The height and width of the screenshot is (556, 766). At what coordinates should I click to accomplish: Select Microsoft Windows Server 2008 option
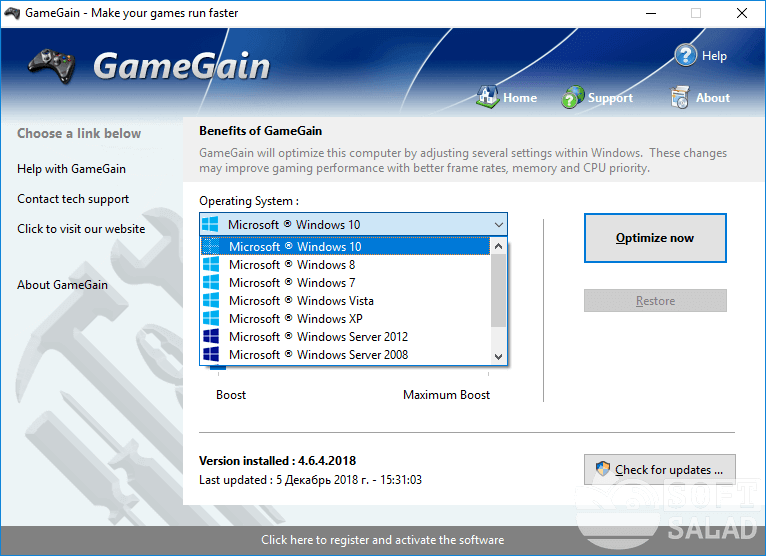[345, 355]
